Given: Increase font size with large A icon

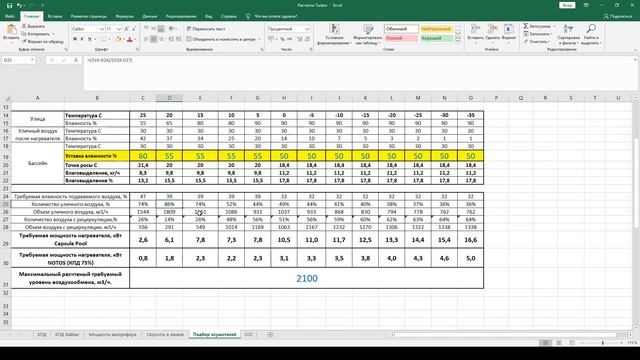Looking at the screenshot, I should 127,29.
